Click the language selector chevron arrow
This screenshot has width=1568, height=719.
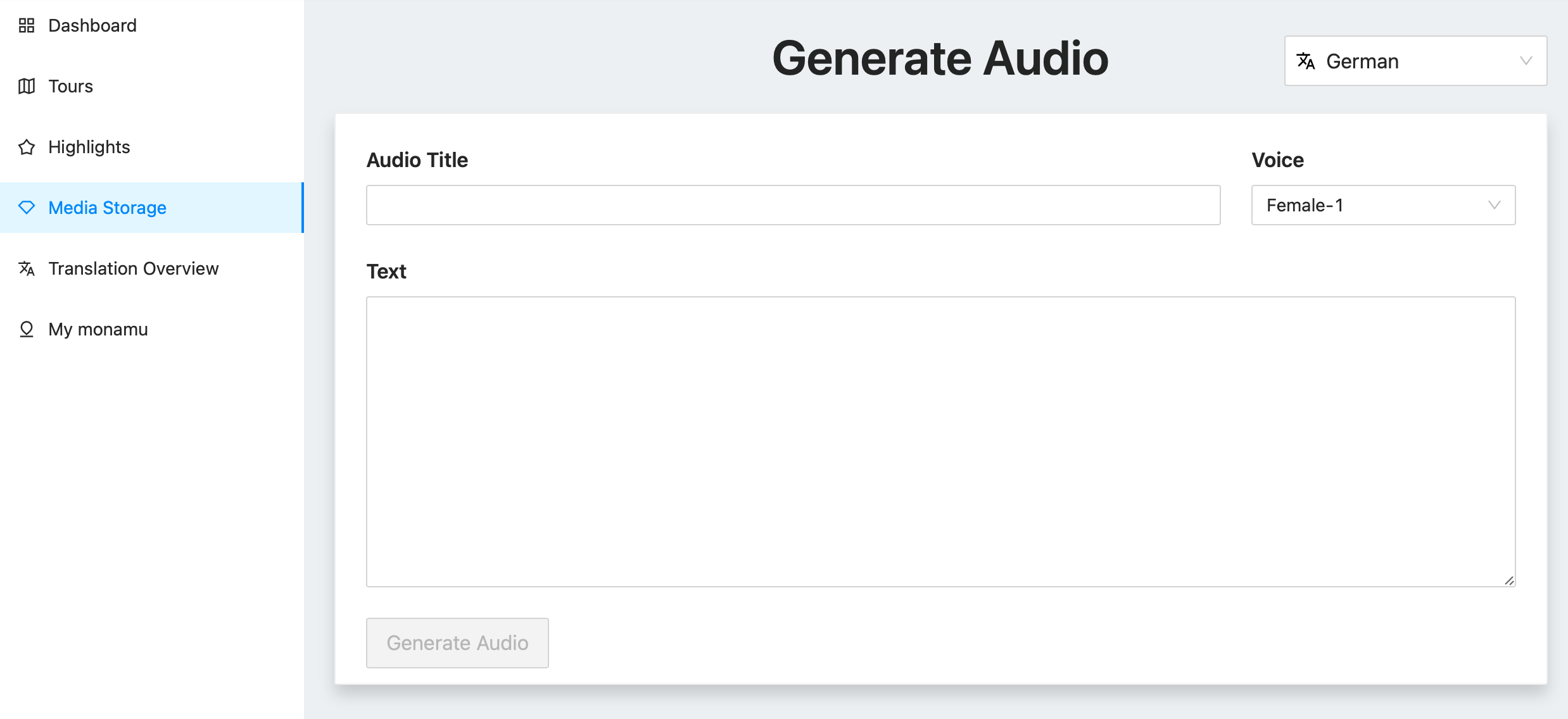[x=1526, y=61]
